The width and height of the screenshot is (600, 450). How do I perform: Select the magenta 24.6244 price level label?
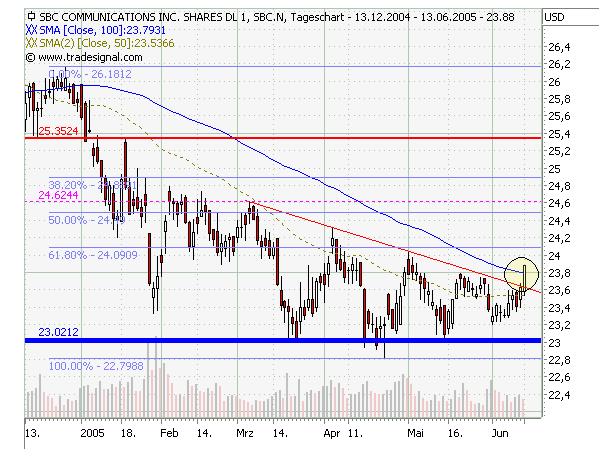coord(58,198)
